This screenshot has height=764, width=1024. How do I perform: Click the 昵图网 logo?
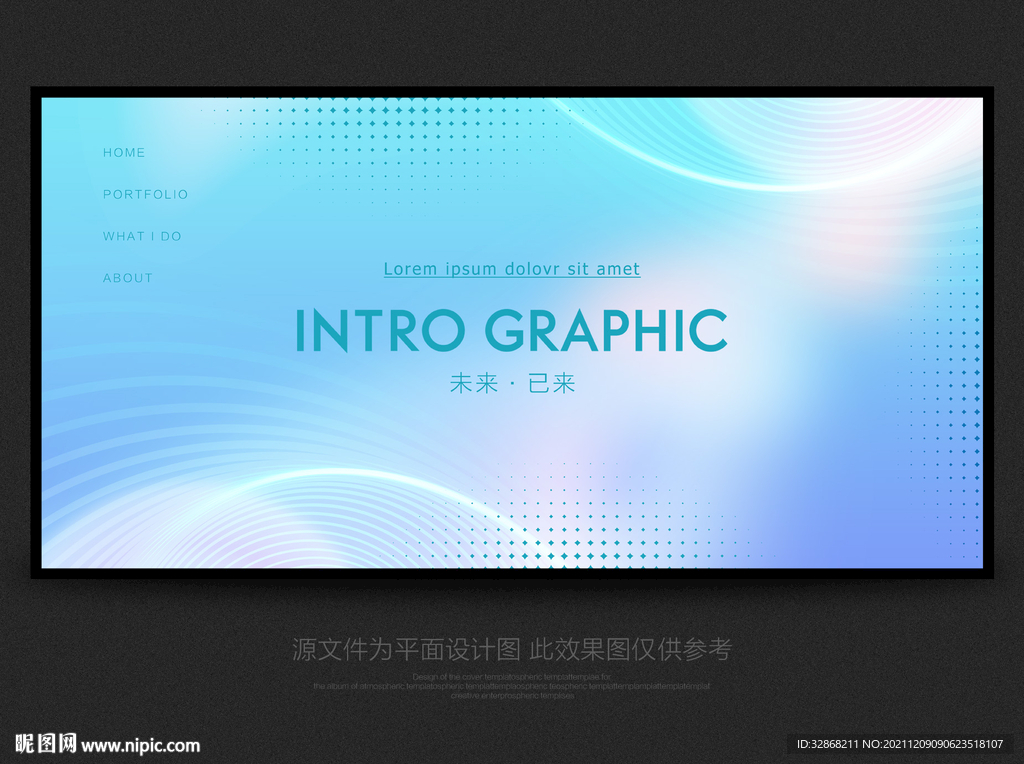point(46,744)
